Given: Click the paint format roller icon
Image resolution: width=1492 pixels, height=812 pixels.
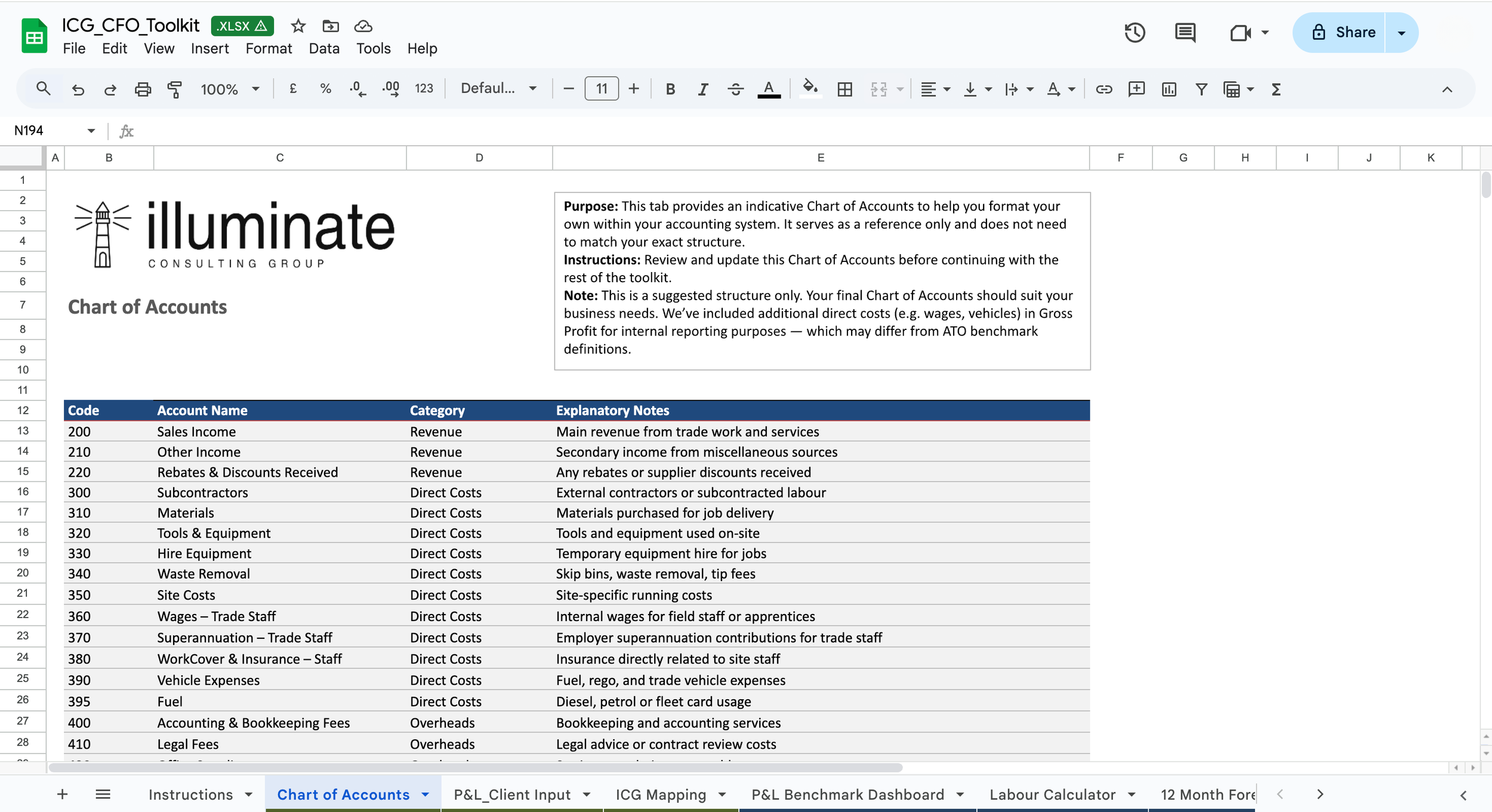Looking at the screenshot, I should coord(174,89).
